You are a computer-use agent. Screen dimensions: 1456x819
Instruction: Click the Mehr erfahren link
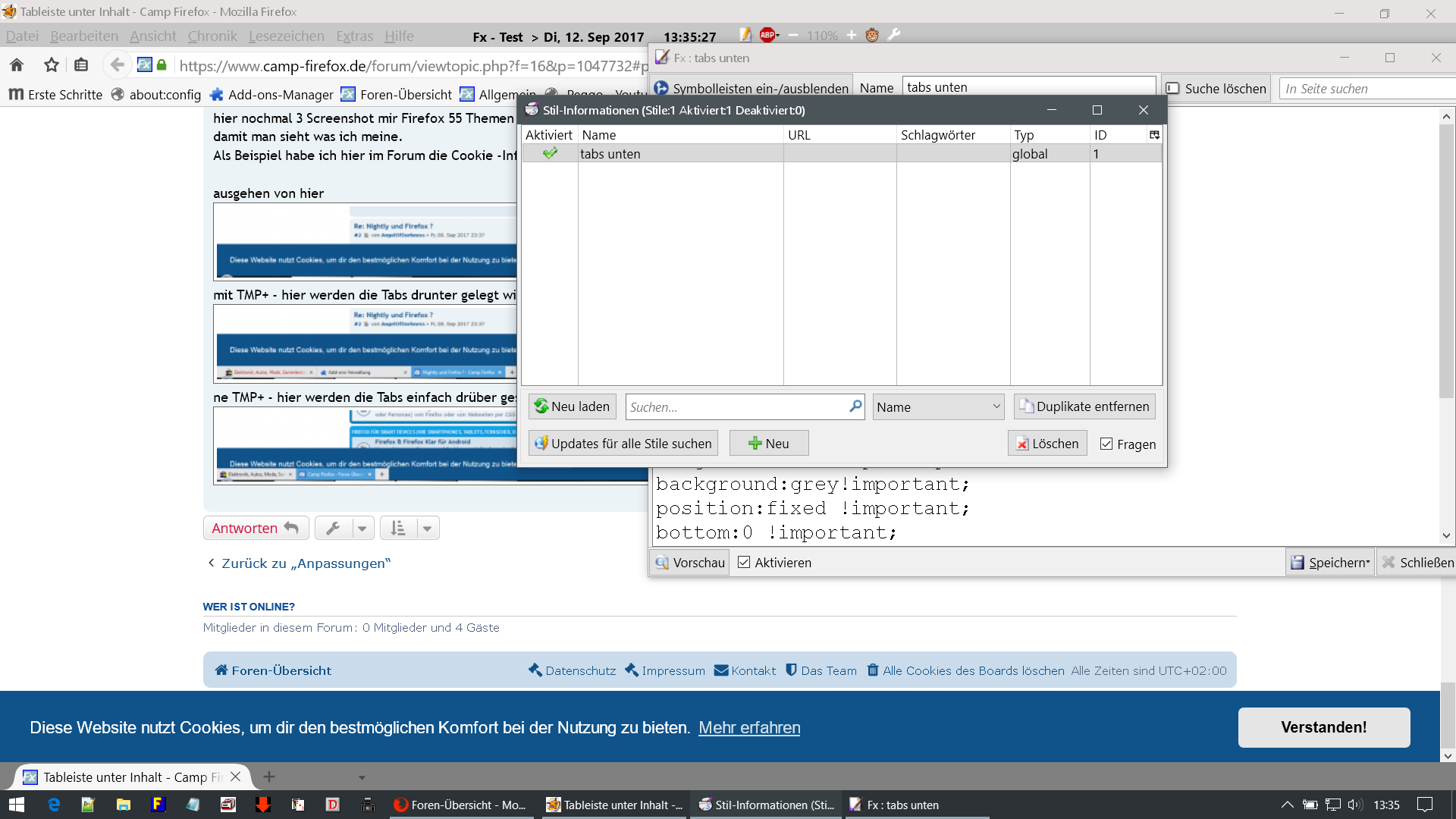point(748,727)
